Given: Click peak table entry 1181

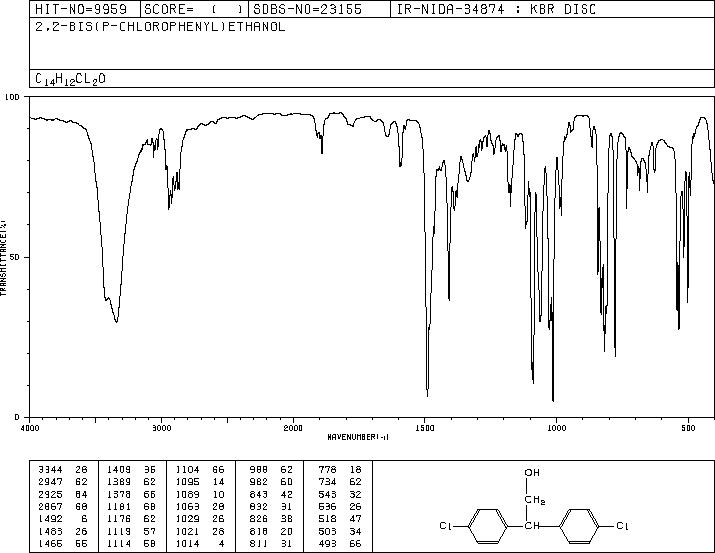Looking at the screenshot, I should tap(119, 506).
